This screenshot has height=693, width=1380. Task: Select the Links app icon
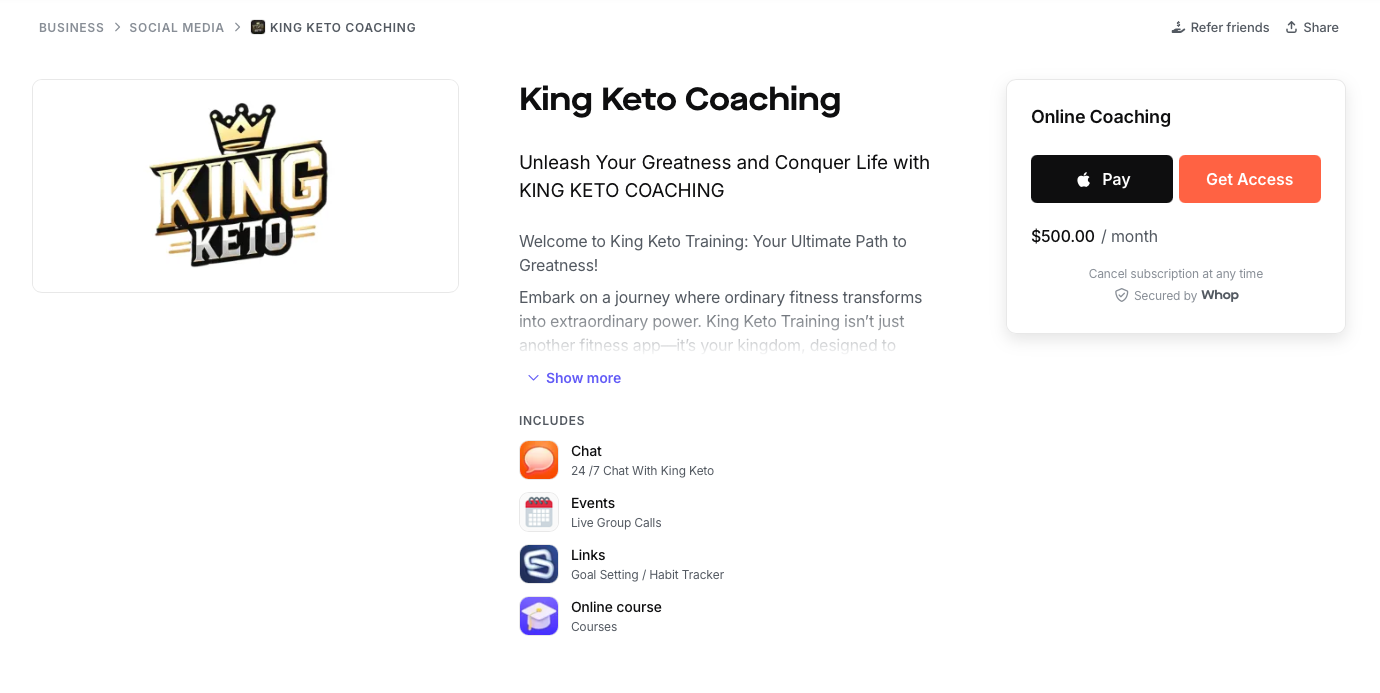click(x=539, y=564)
